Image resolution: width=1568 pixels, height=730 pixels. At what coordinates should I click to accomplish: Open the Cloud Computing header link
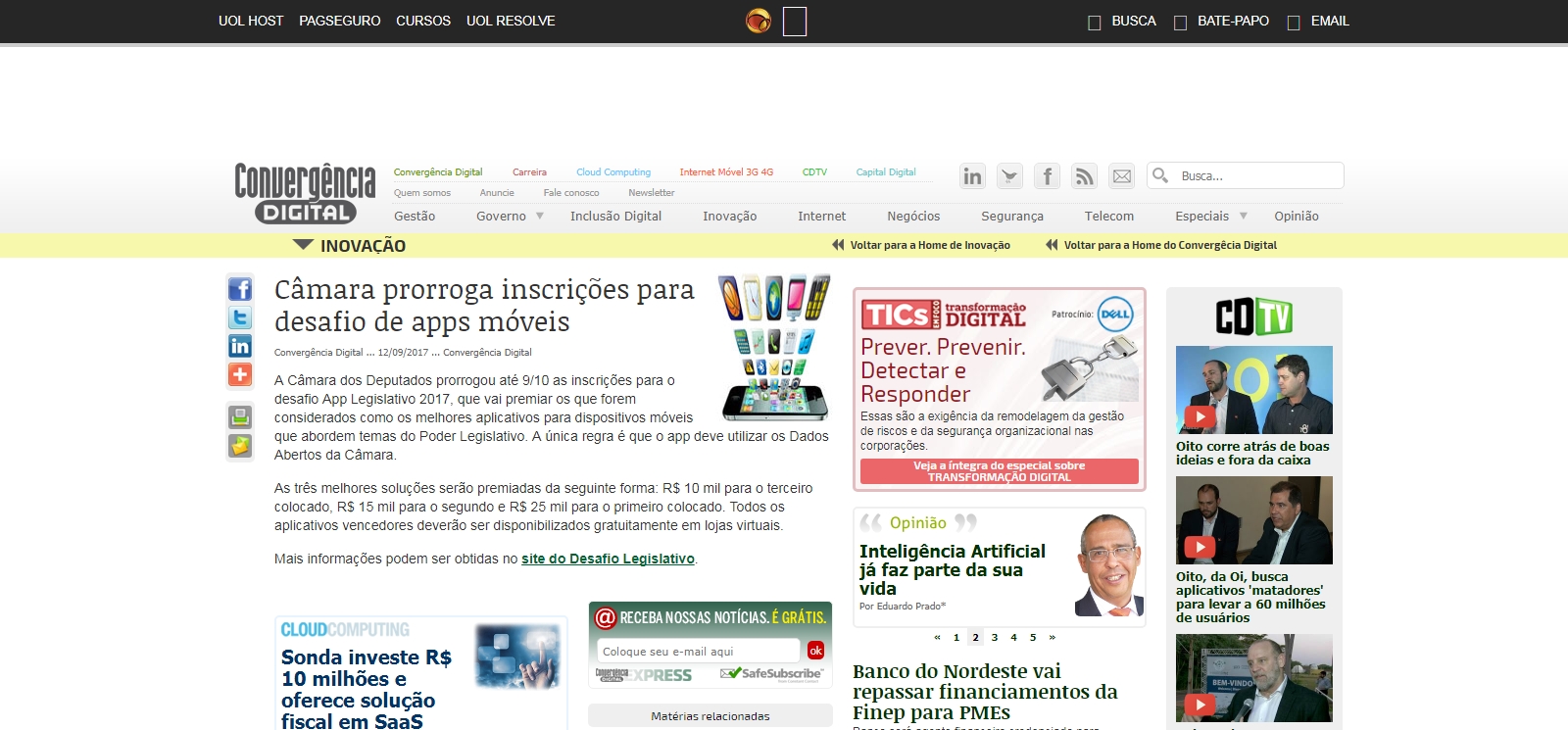tap(613, 171)
